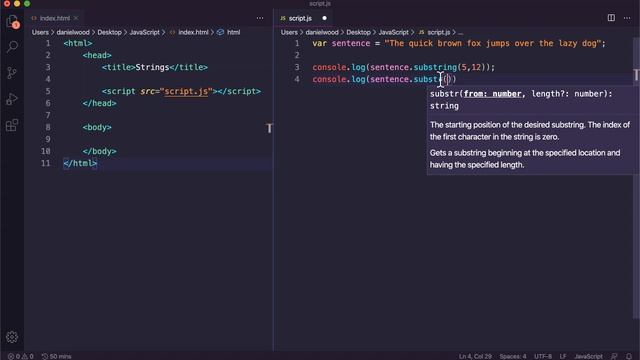Screen dimensions: 640x360
Task: Change language mode from JavaScript
Action: pyautogui.click(x=588, y=356)
